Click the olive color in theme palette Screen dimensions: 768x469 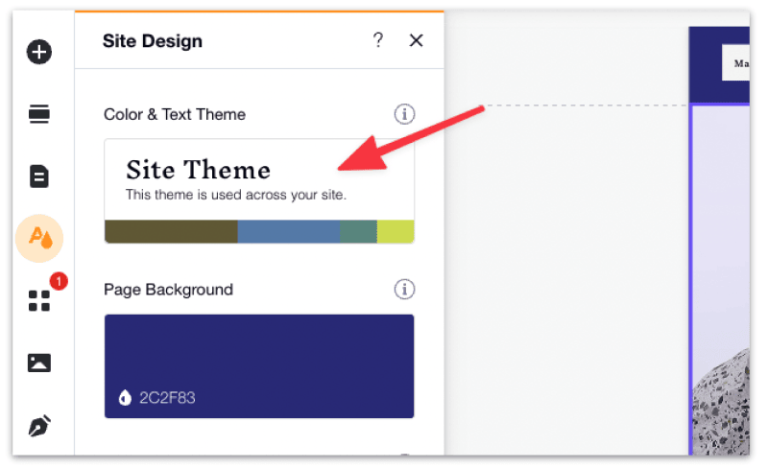point(170,232)
